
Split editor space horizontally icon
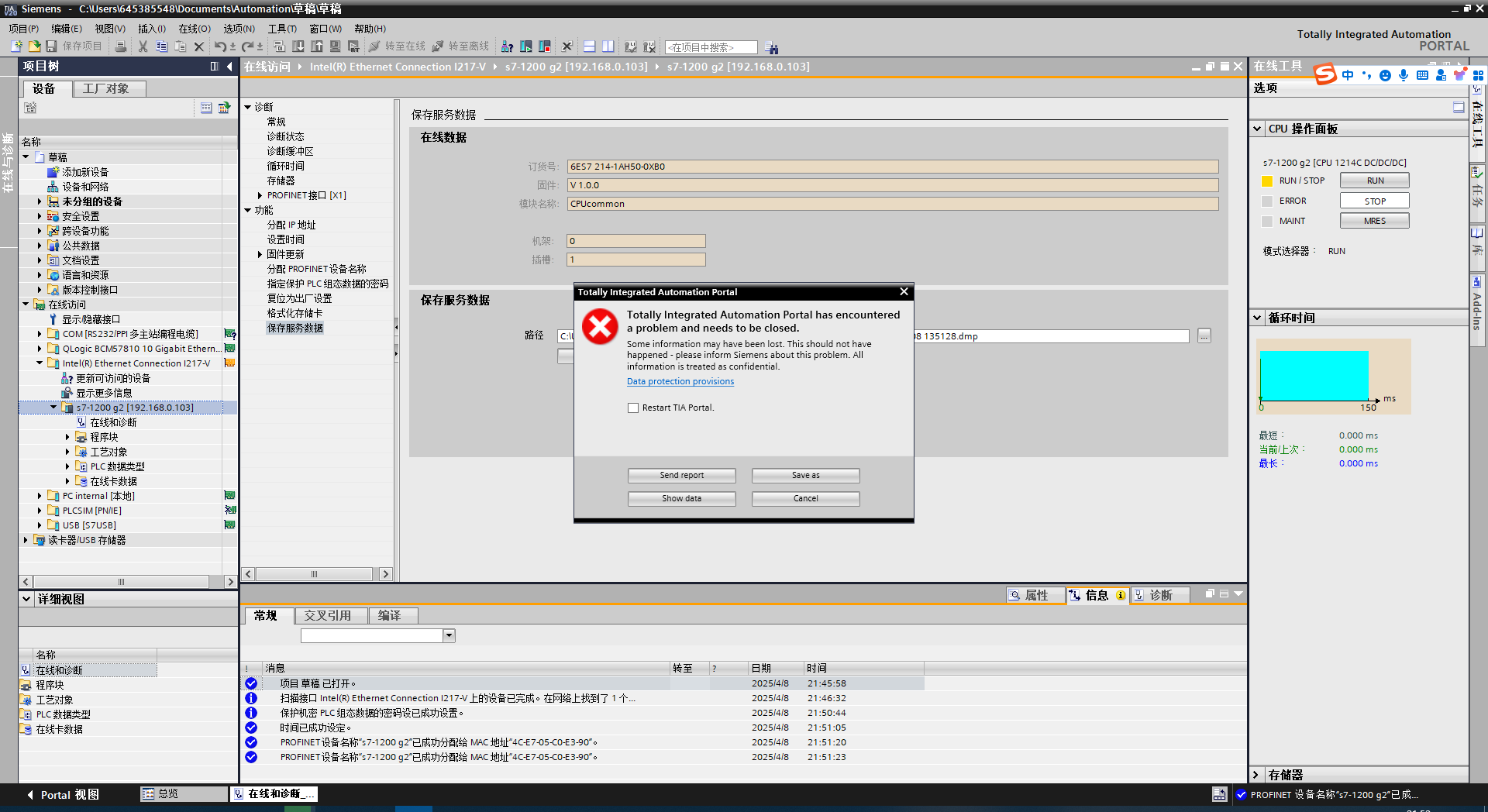click(590, 46)
